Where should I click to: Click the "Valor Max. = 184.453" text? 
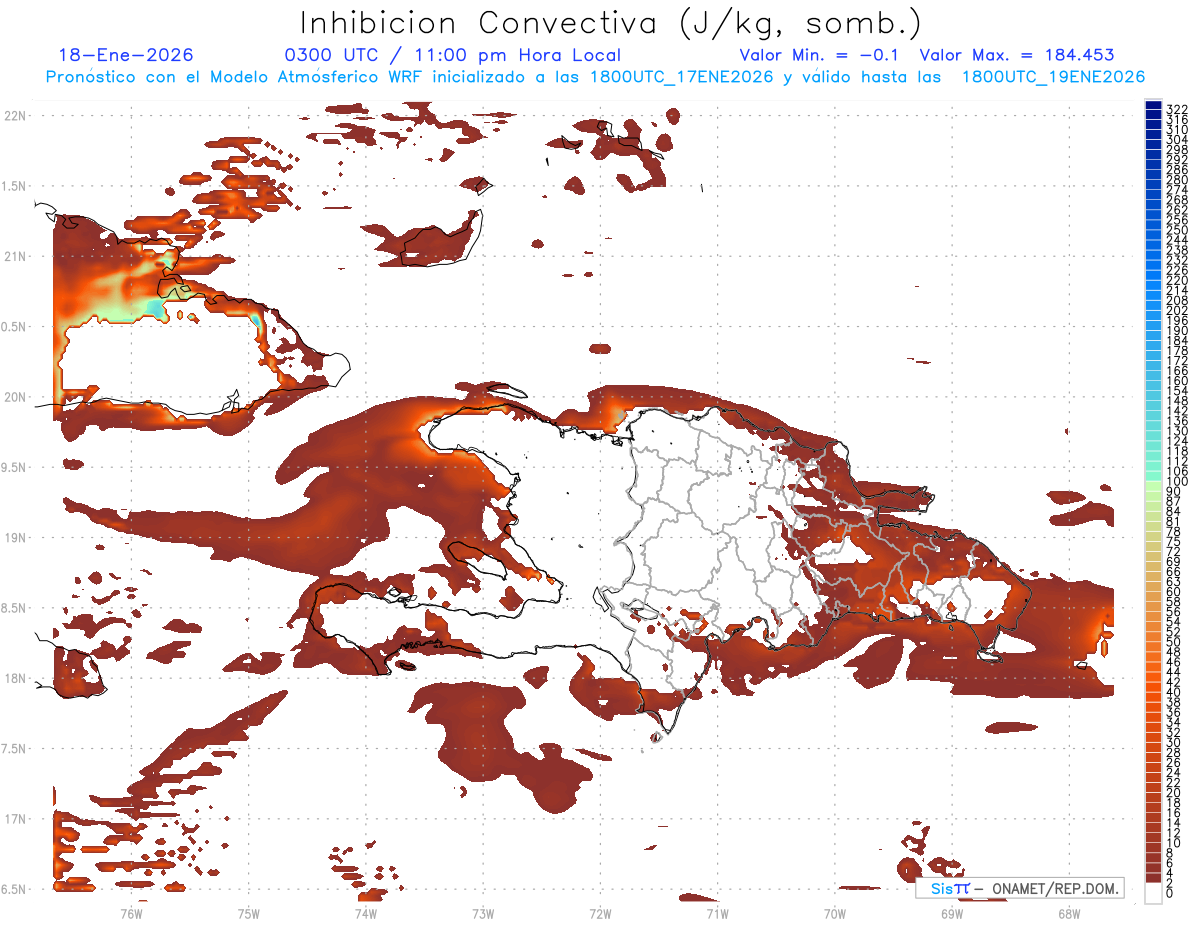click(1017, 56)
